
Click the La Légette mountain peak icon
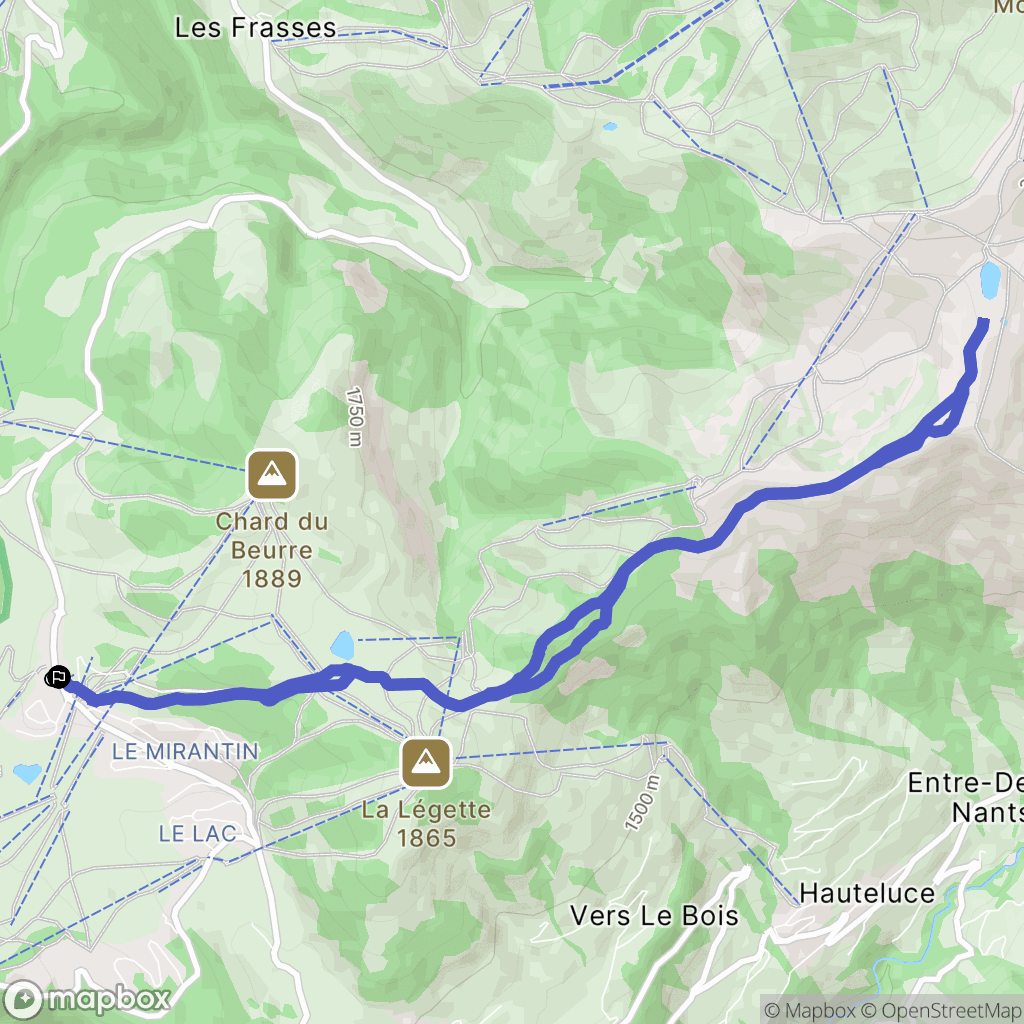(x=426, y=763)
